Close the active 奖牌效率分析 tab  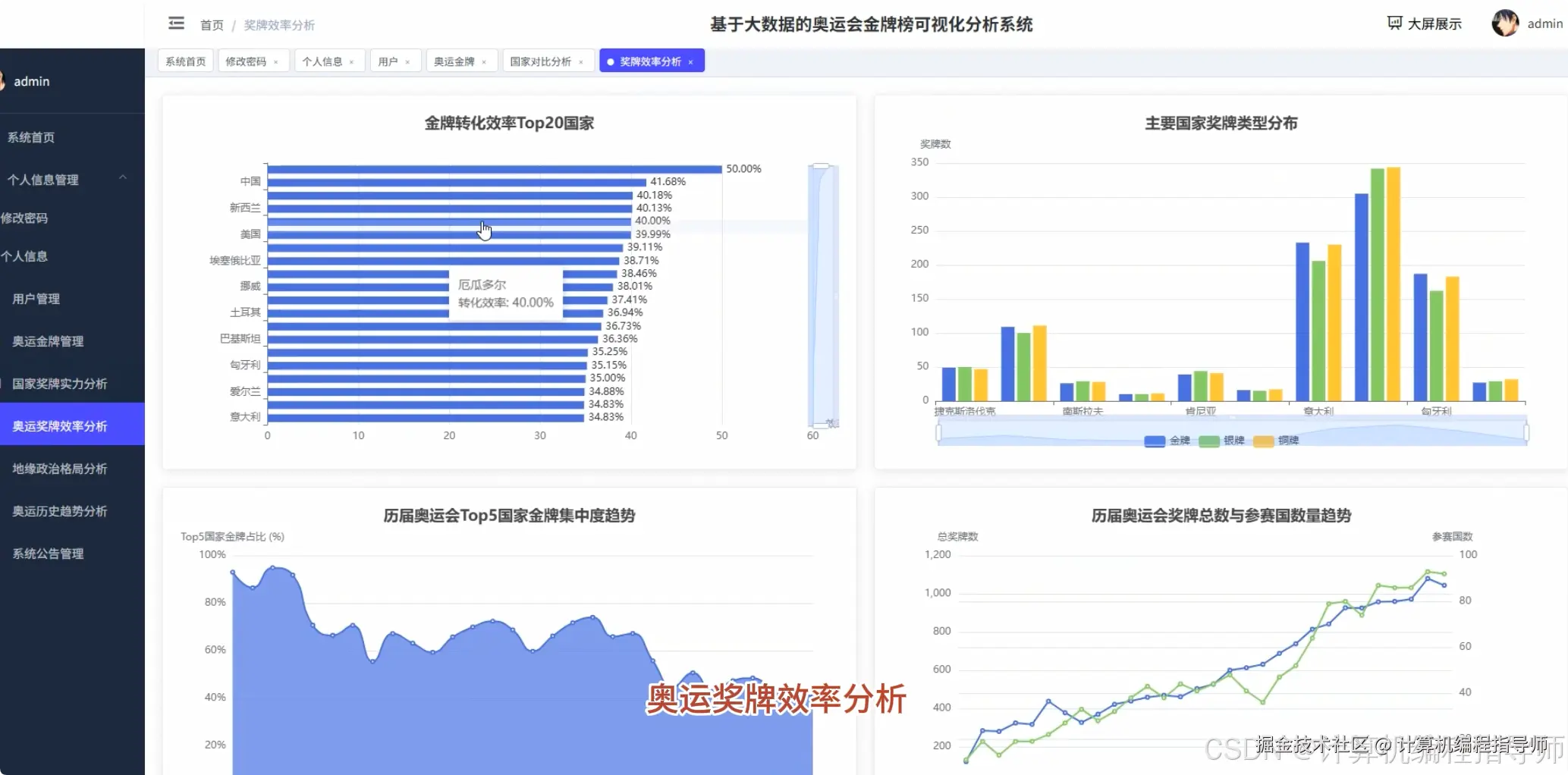tap(691, 62)
